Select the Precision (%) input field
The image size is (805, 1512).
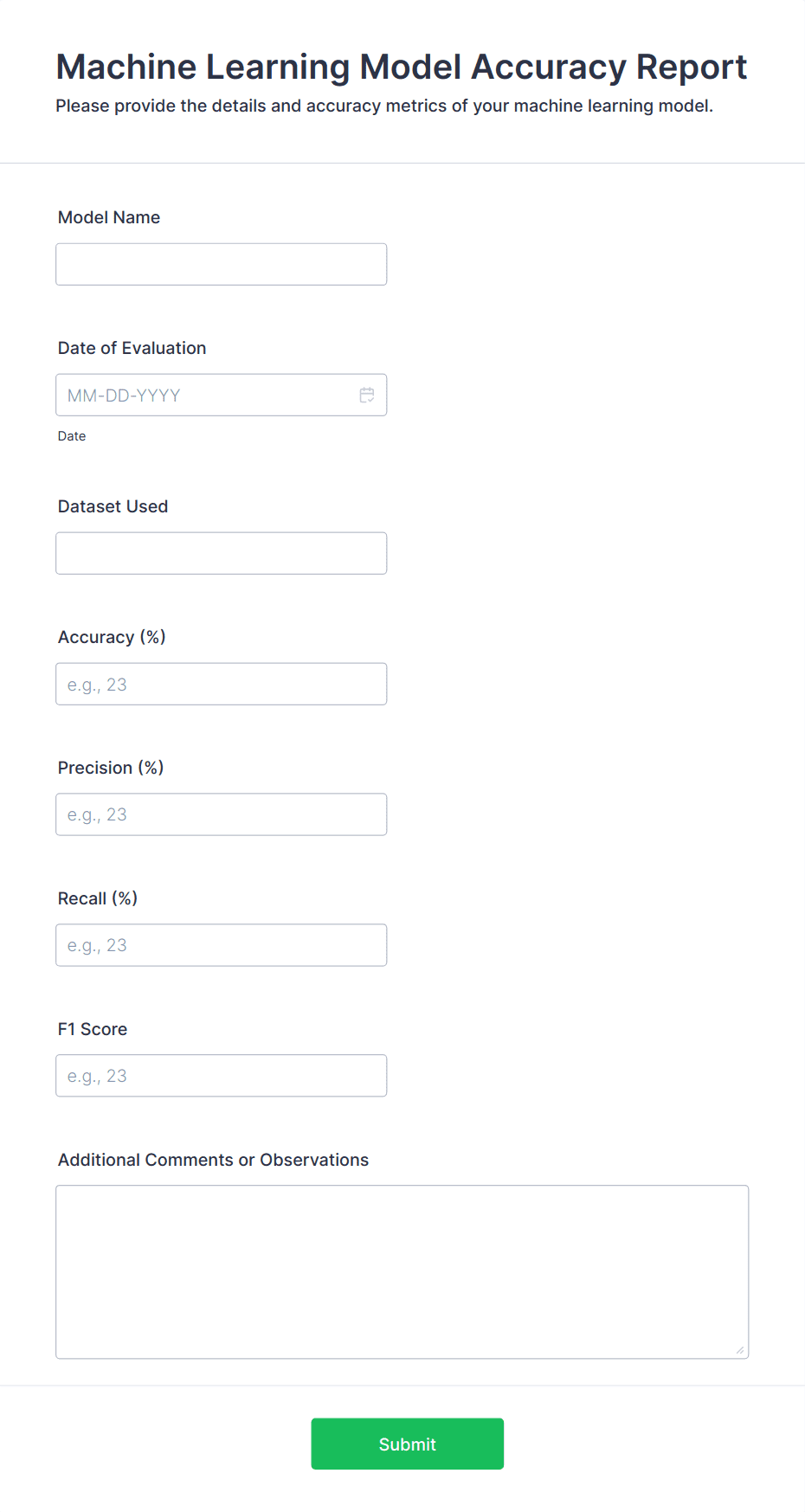[x=222, y=814]
